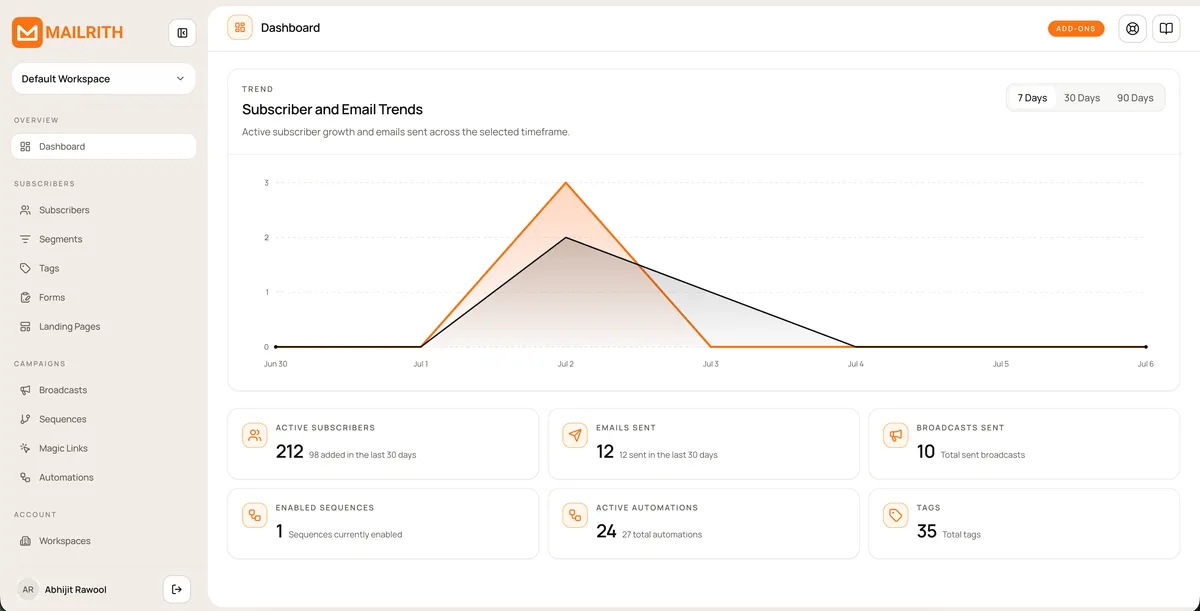This screenshot has width=1200, height=611.
Task: Collapse the sidebar using the panel icon
Action: point(182,33)
